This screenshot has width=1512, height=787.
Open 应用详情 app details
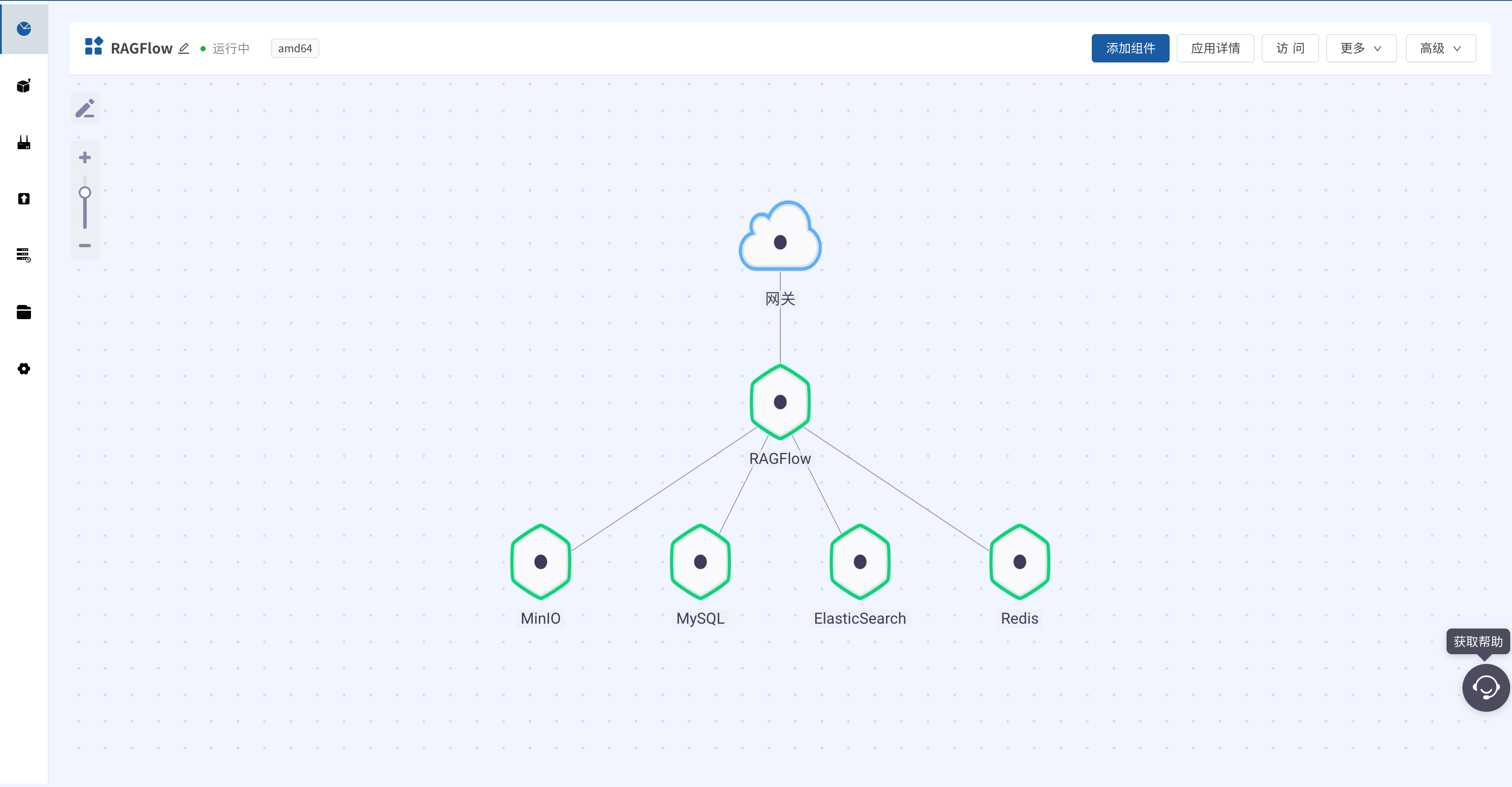point(1215,48)
